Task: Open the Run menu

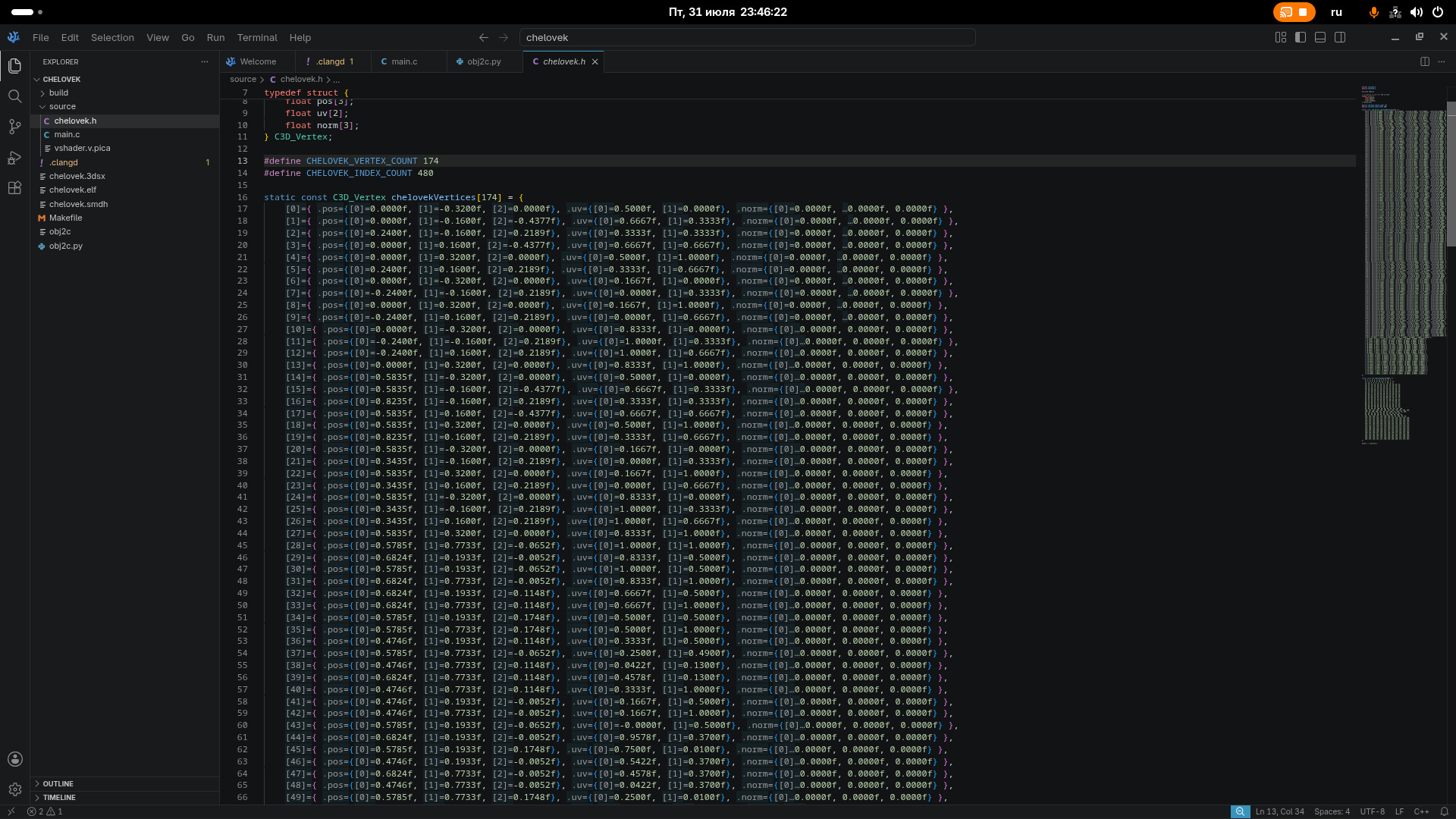Action: tap(215, 37)
